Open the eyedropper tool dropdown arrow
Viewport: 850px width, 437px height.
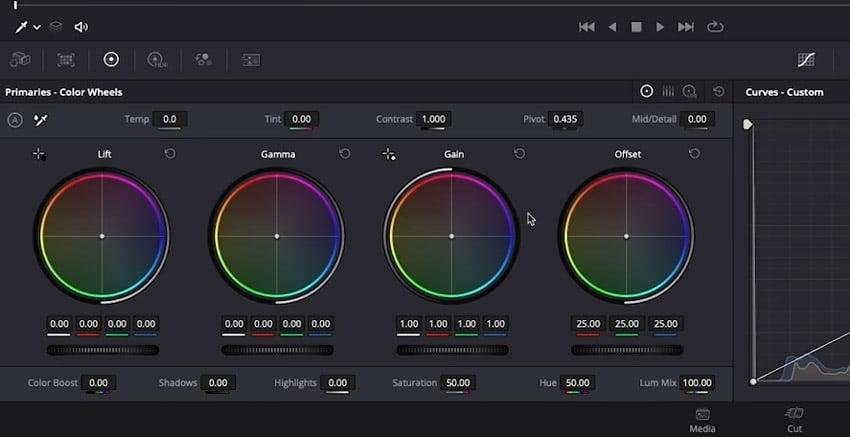pos(37,27)
